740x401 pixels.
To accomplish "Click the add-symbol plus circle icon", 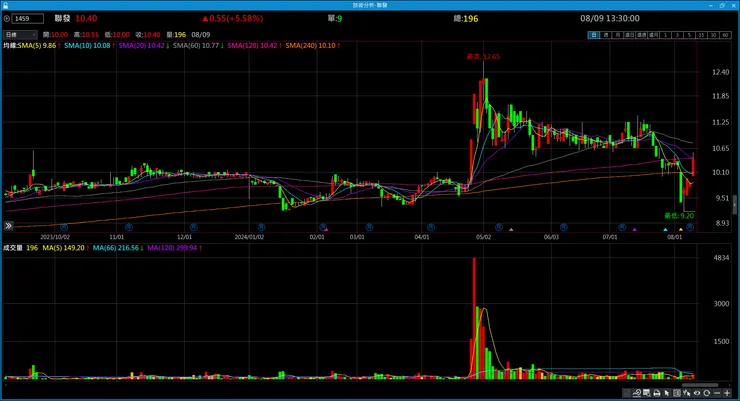I will point(7,19).
